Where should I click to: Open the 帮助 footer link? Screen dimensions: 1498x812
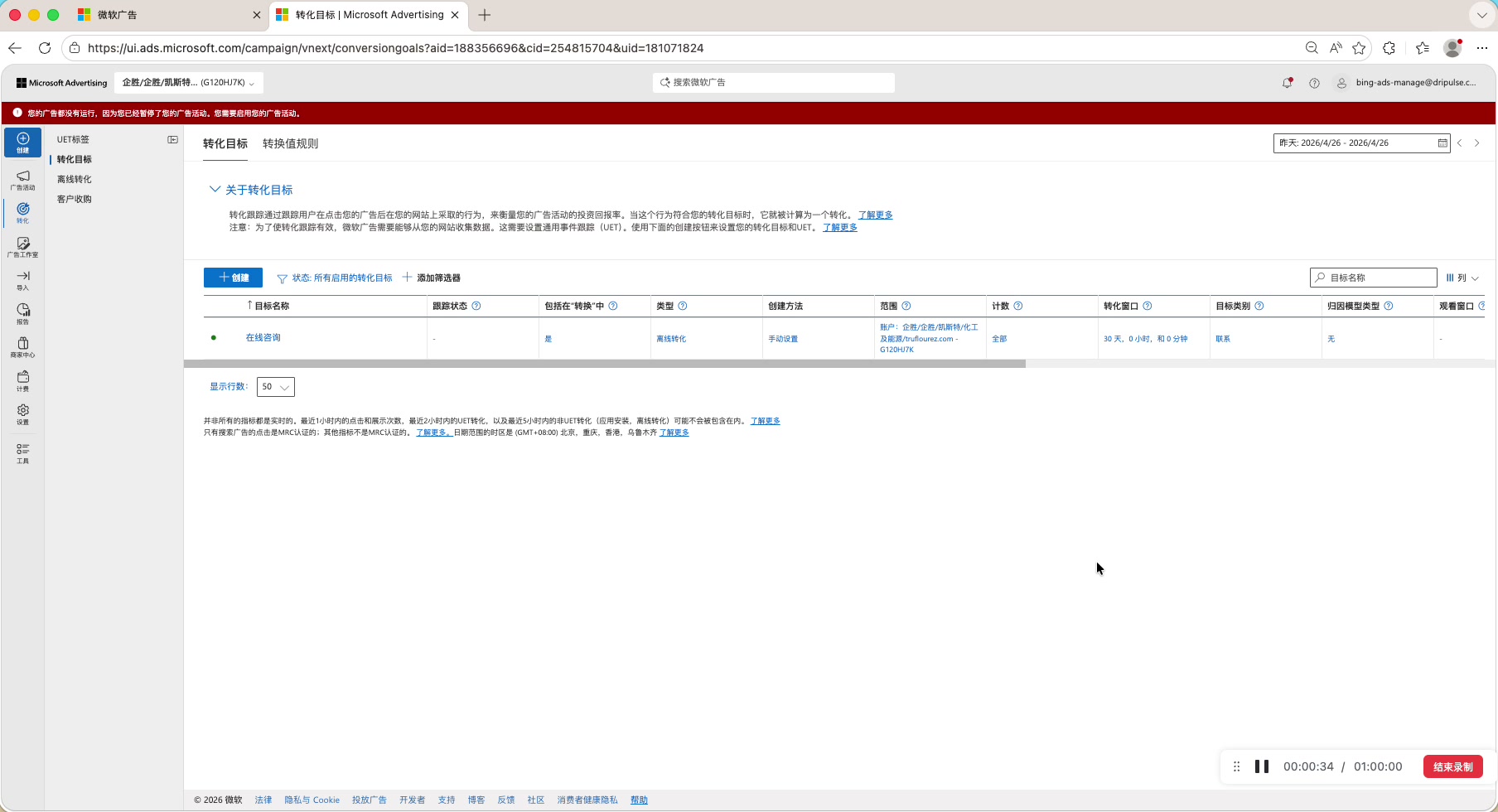[639, 800]
